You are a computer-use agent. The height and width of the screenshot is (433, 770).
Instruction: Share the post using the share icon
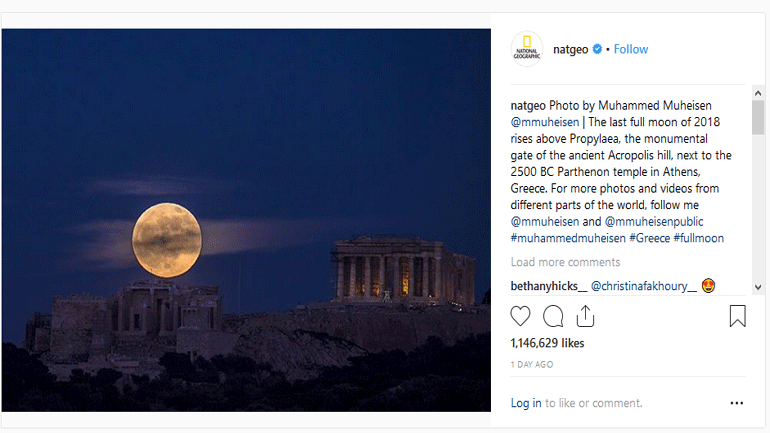[585, 316]
